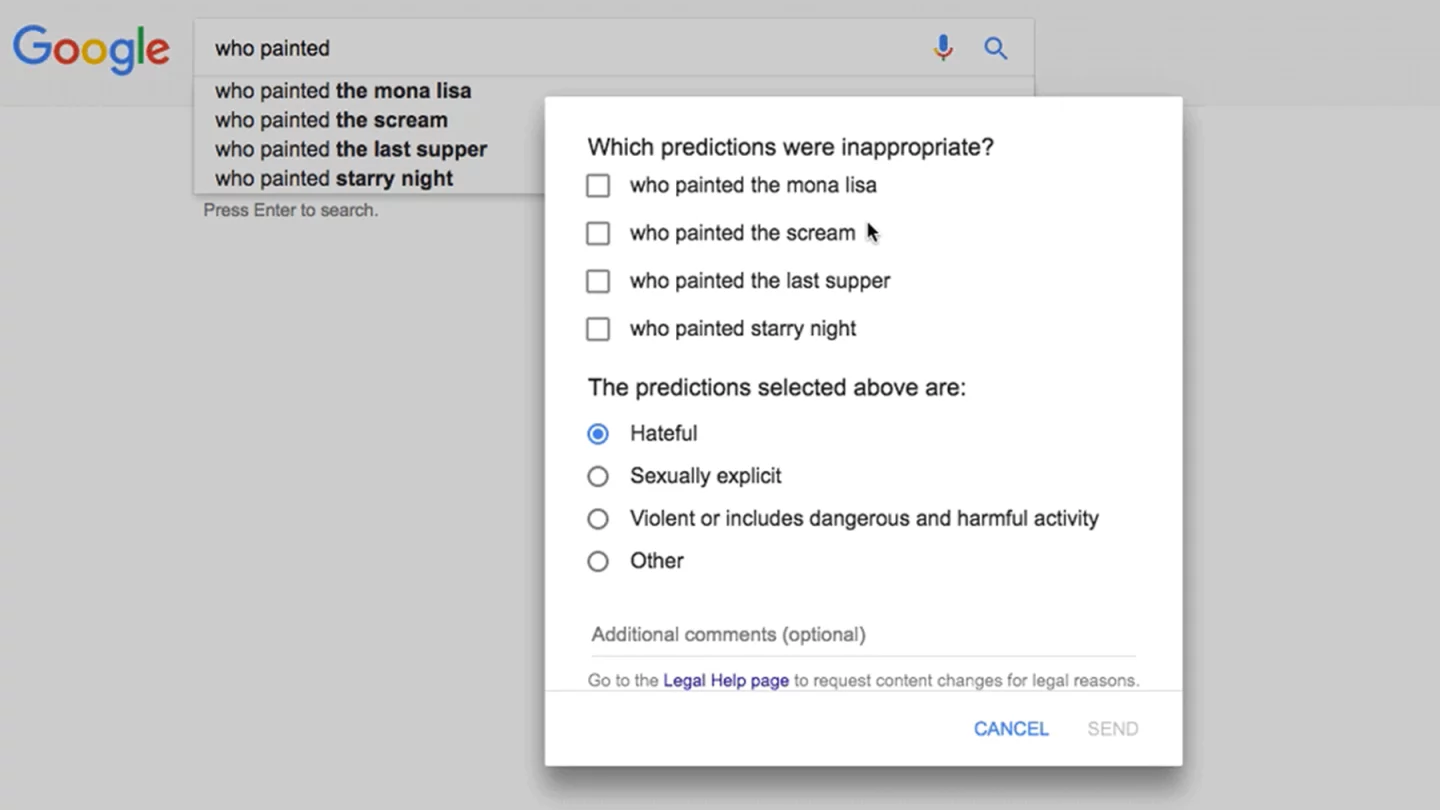The width and height of the screenshot is (1440, 810).
Task: Click the Google logo
Action: 91,50
